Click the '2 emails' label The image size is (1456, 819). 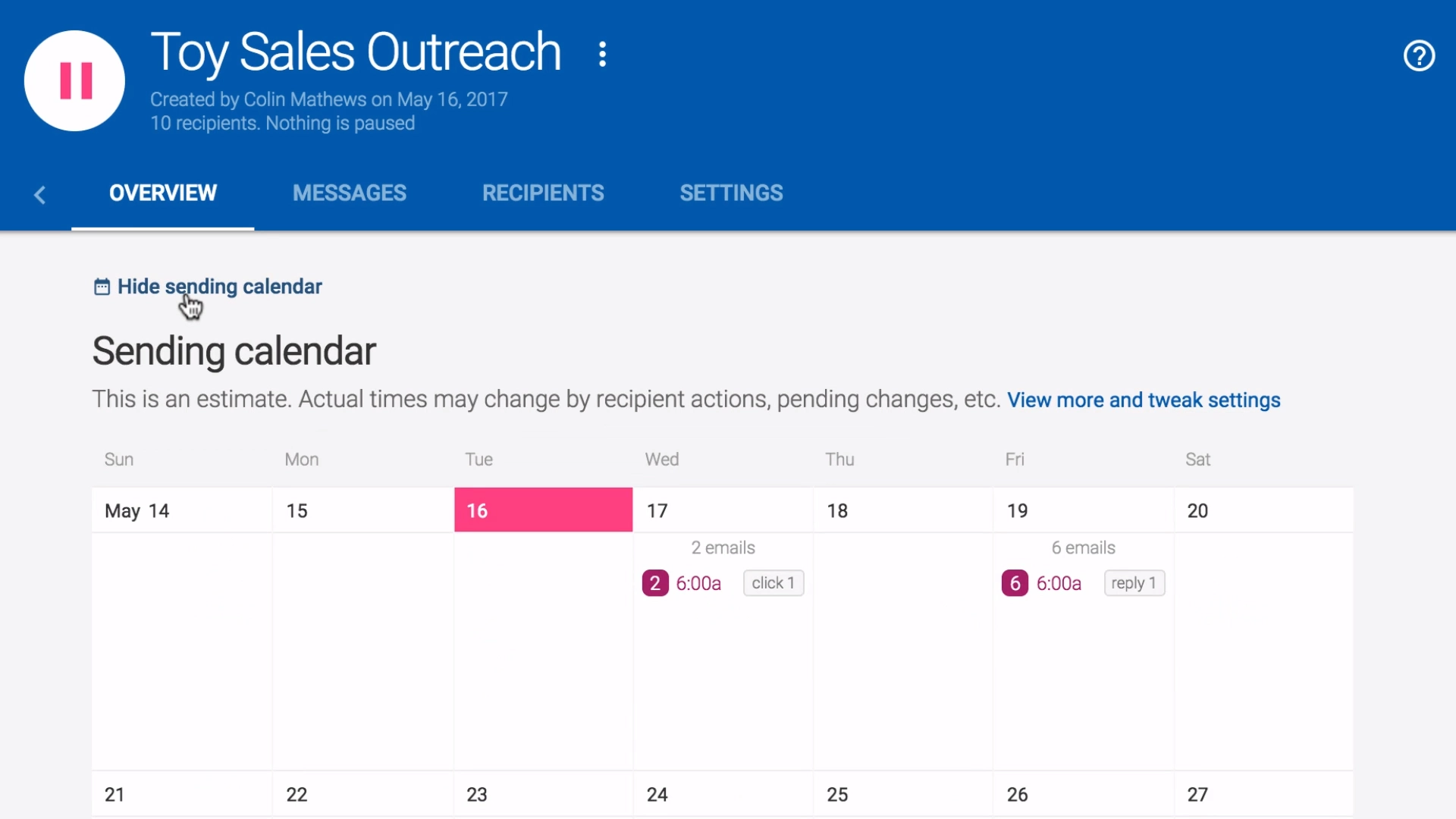click(x=723, y=548)
